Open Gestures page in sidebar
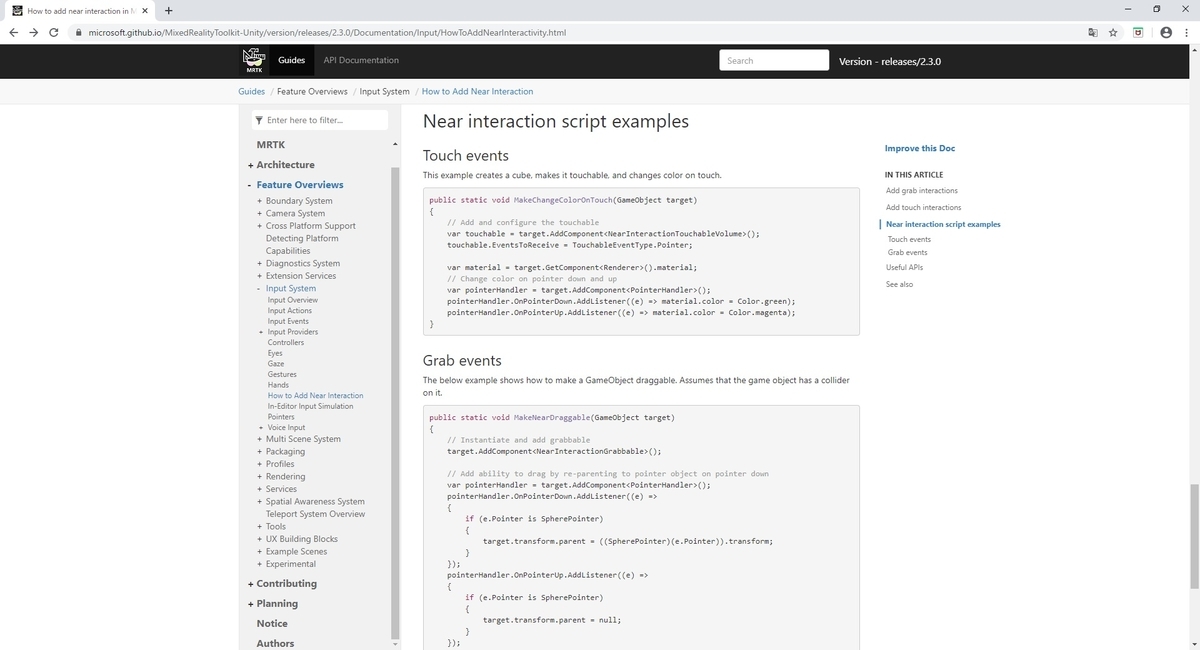 coord(282,374)
